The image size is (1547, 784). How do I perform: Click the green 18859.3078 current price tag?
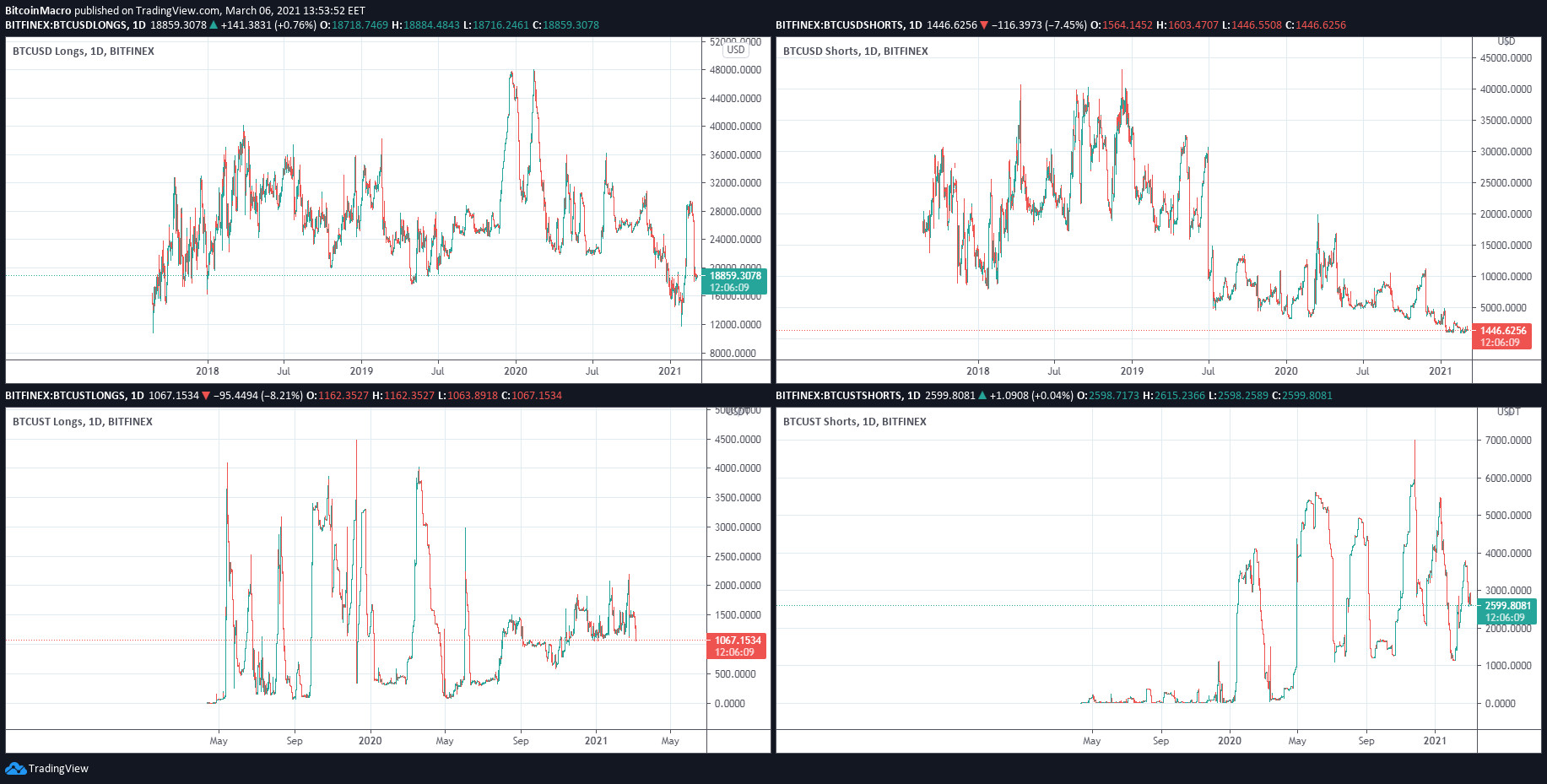coord(733,282)
